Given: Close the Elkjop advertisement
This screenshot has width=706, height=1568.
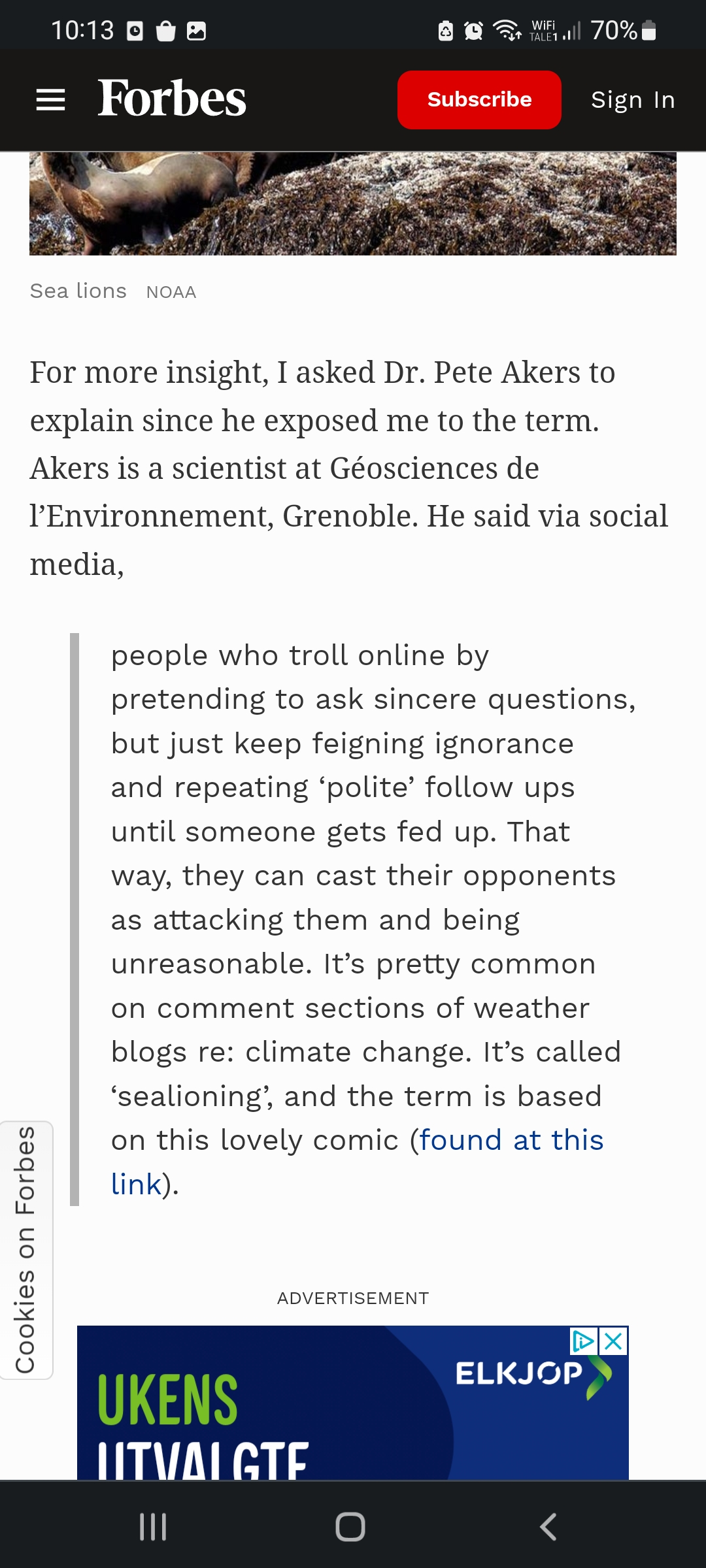Looking at the screenshot, I should point(614,1341).
